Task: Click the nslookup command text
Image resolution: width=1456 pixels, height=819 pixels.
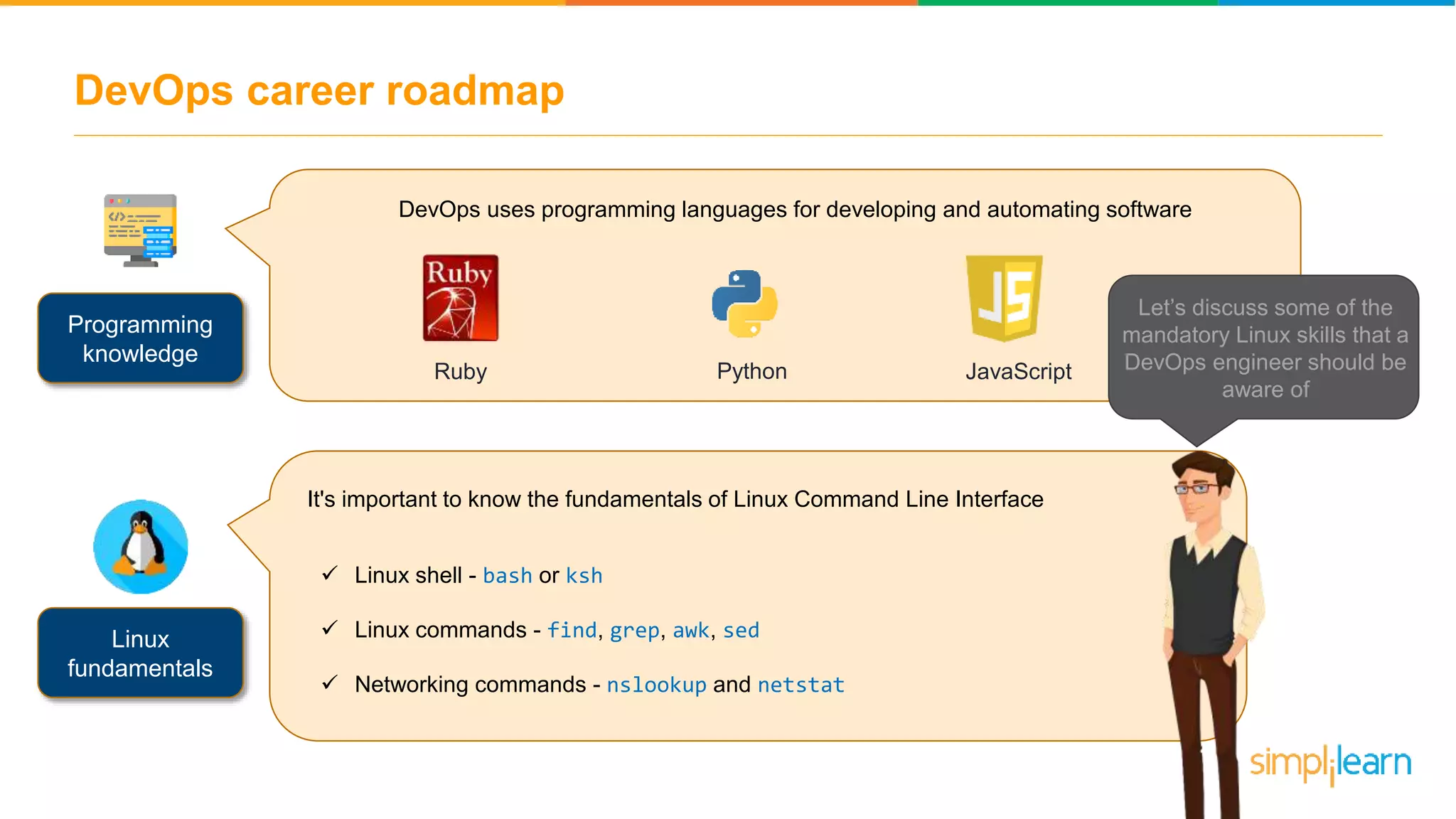Action: pos(656,685)
